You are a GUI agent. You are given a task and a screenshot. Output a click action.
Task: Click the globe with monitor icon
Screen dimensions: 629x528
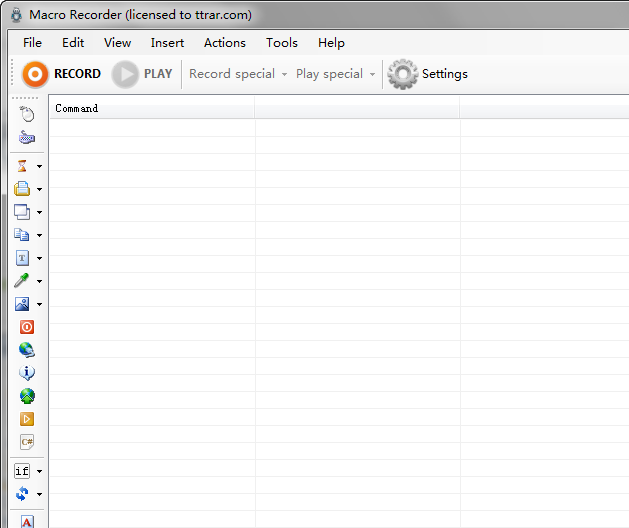pos(27,350)
